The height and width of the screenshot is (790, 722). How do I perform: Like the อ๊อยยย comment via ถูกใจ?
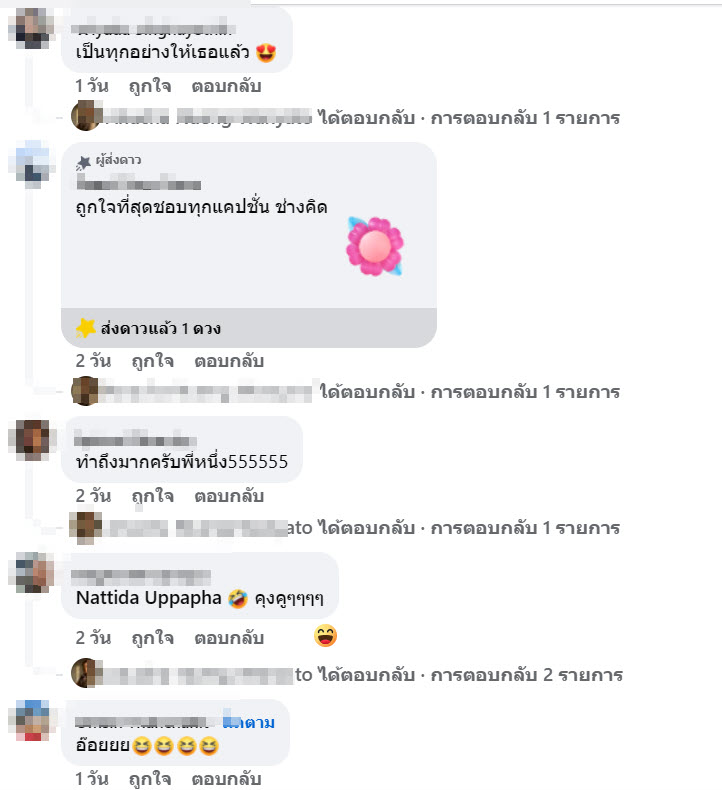click(x=150, y=779)
